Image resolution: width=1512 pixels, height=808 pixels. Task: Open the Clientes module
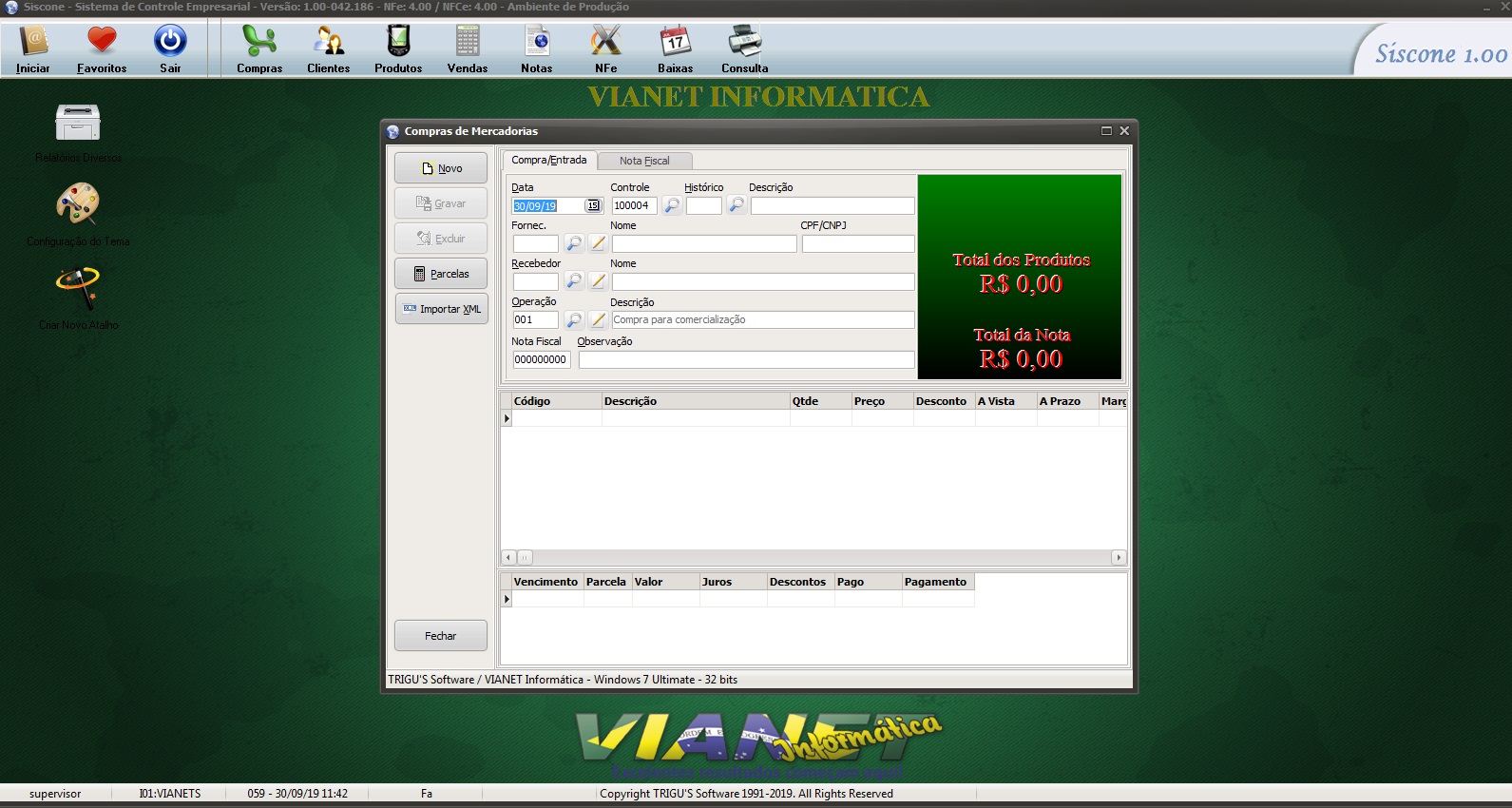tap(329, 48)
